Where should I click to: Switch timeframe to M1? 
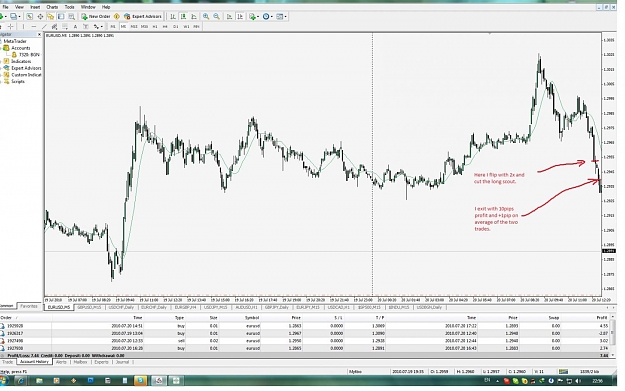click(113, 27)
